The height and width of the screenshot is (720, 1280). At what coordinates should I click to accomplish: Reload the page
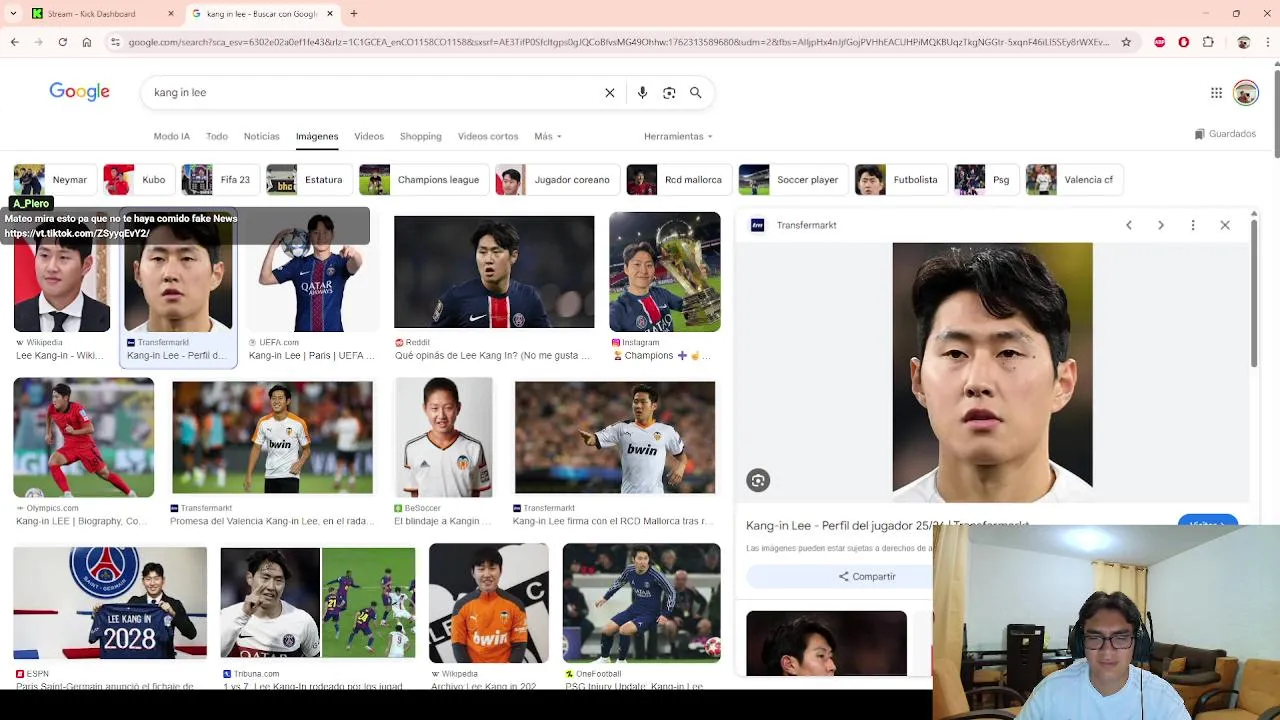click(62, 42)
